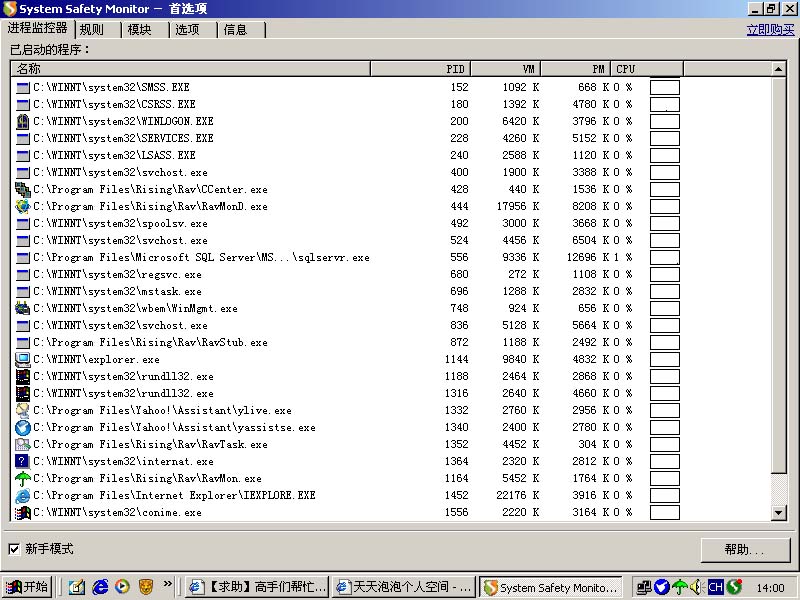Open the 信息 tab
The image size is (800, 600).
coord(241,30)
